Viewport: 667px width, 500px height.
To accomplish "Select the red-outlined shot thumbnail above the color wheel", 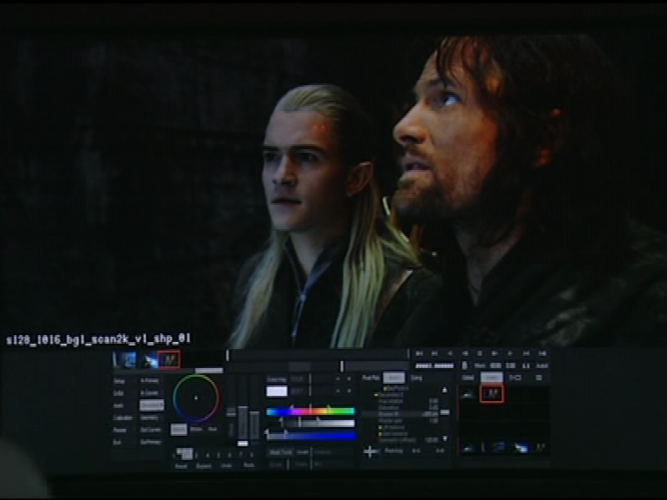I will coord(169,359).
